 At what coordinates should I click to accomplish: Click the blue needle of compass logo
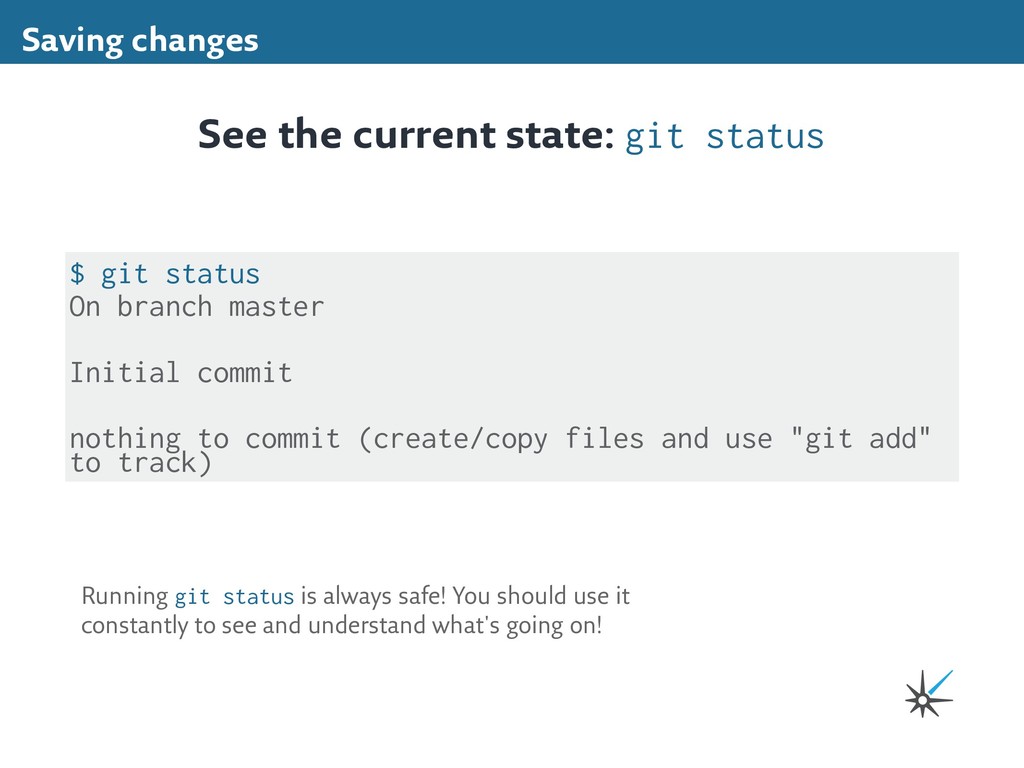point(940,682)
